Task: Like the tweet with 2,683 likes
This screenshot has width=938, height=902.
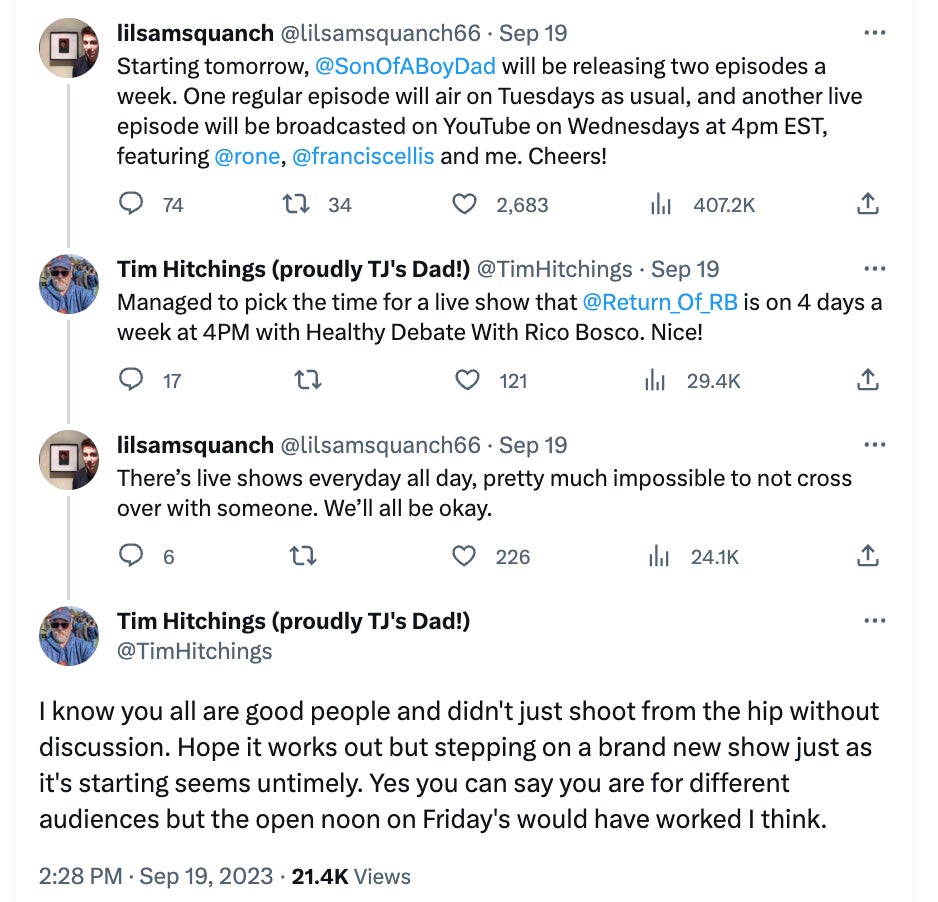Action: (x=464, y=205)
